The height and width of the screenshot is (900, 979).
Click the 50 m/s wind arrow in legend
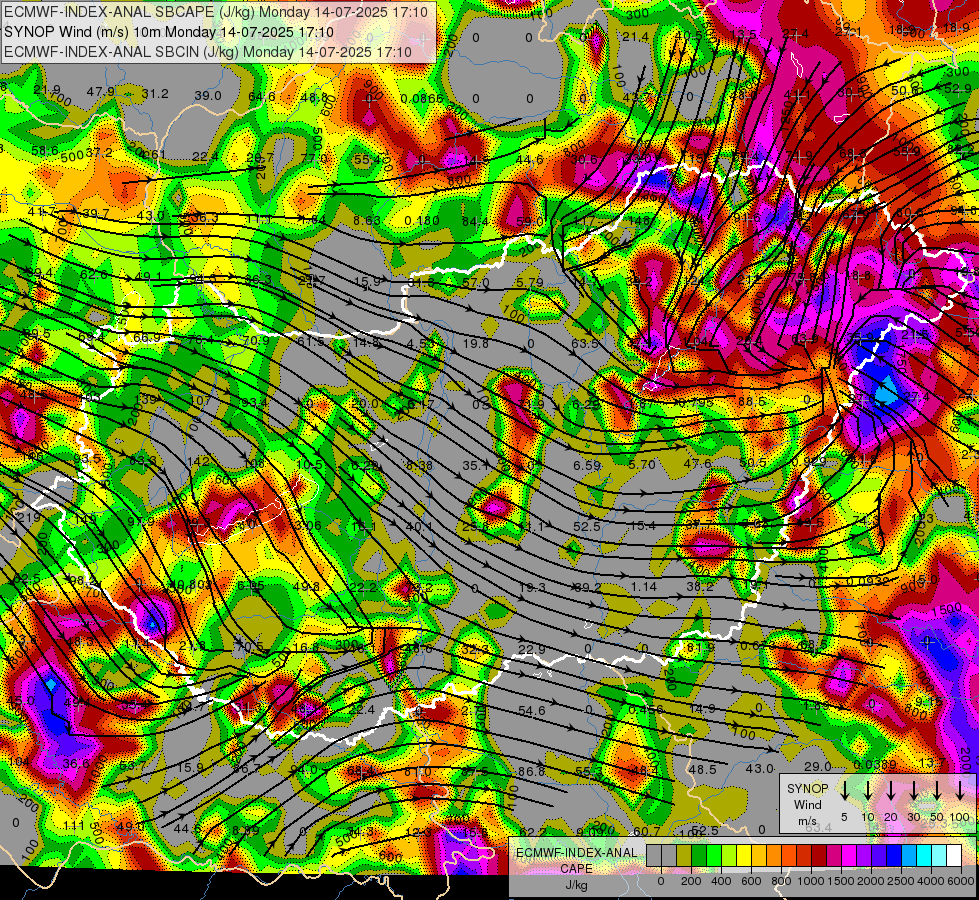click(937, 790)
